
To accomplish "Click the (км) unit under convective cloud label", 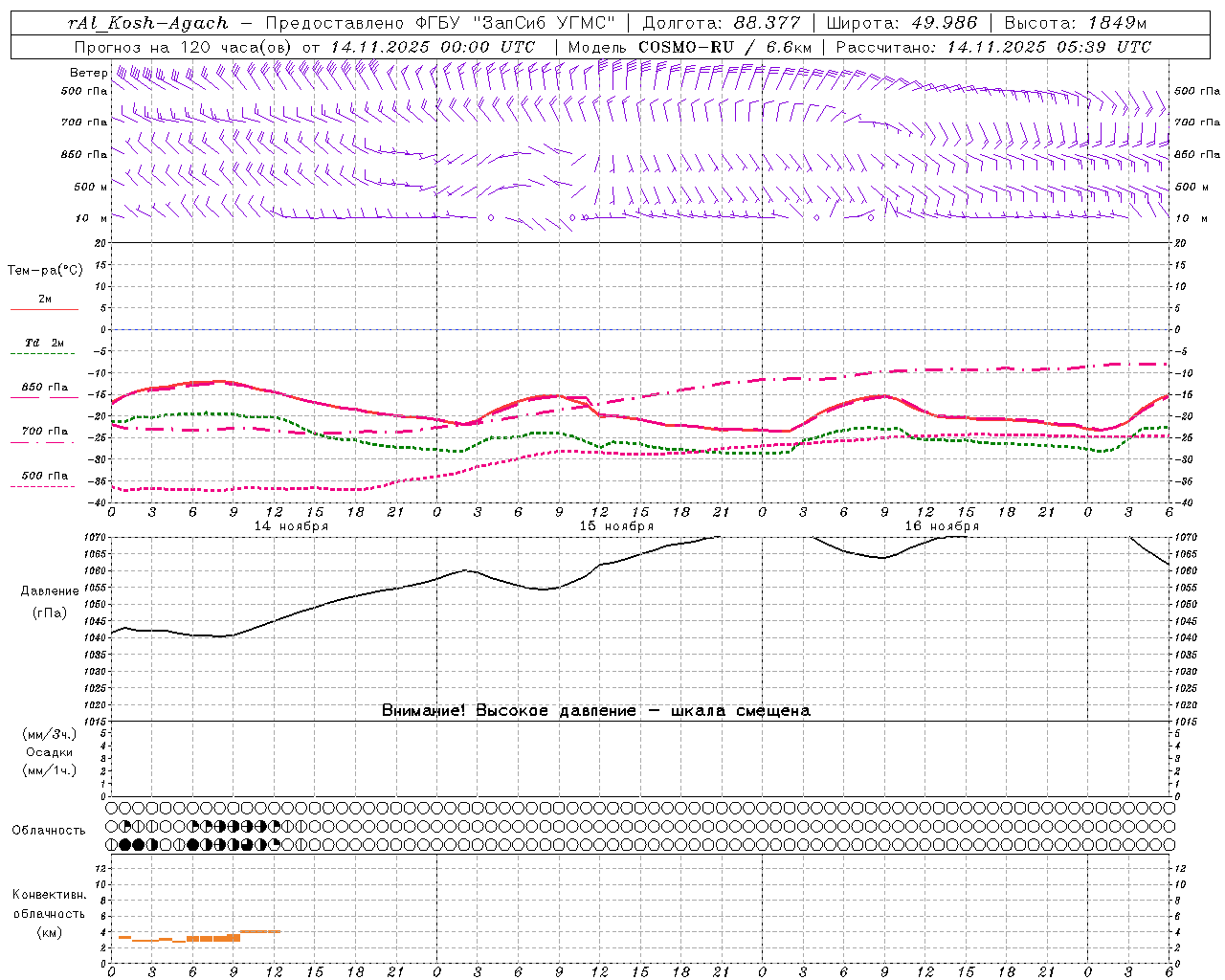I will pos(50,932).
